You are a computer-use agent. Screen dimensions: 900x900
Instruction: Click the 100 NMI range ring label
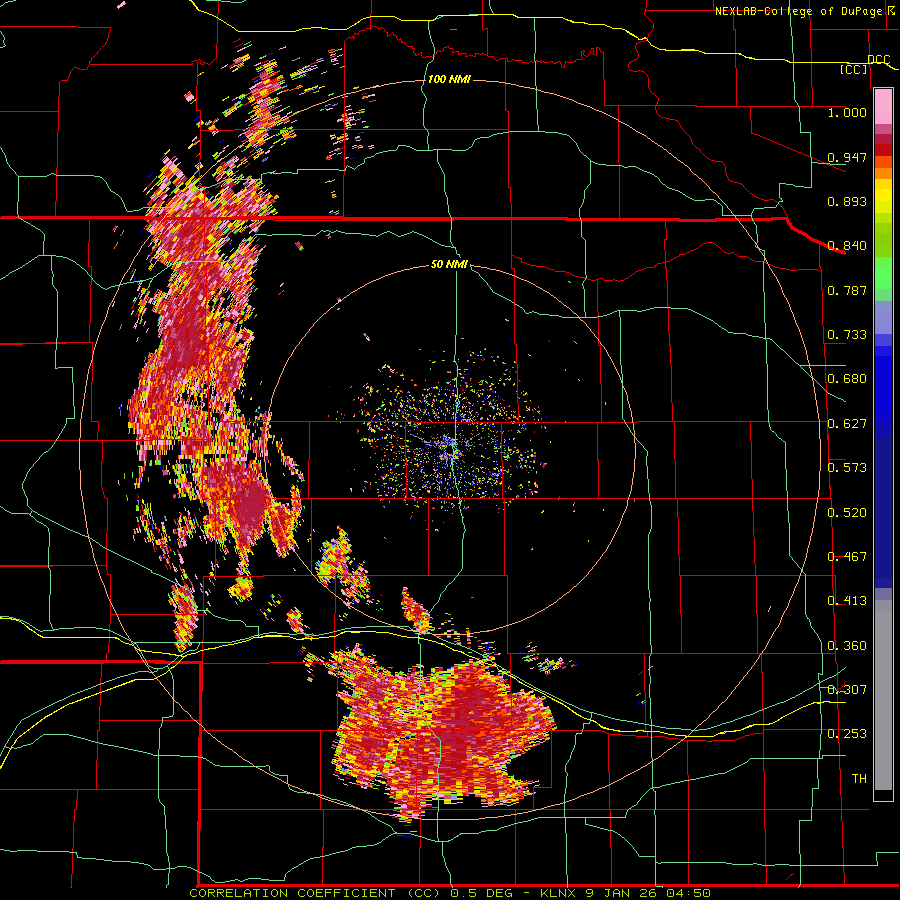449,79
